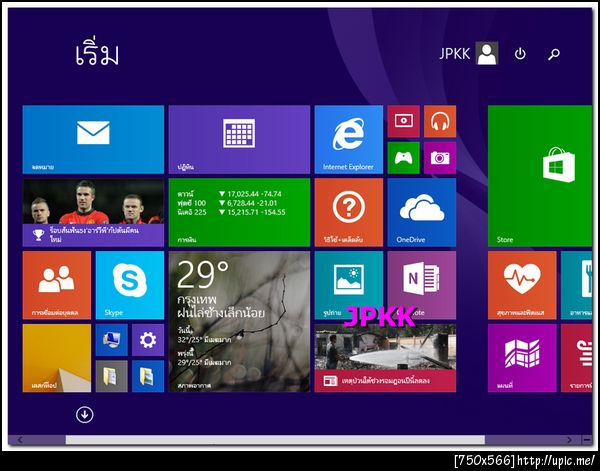The image size is (600, 471).
Task: Click the power options icon
Action: click(520, 54)
